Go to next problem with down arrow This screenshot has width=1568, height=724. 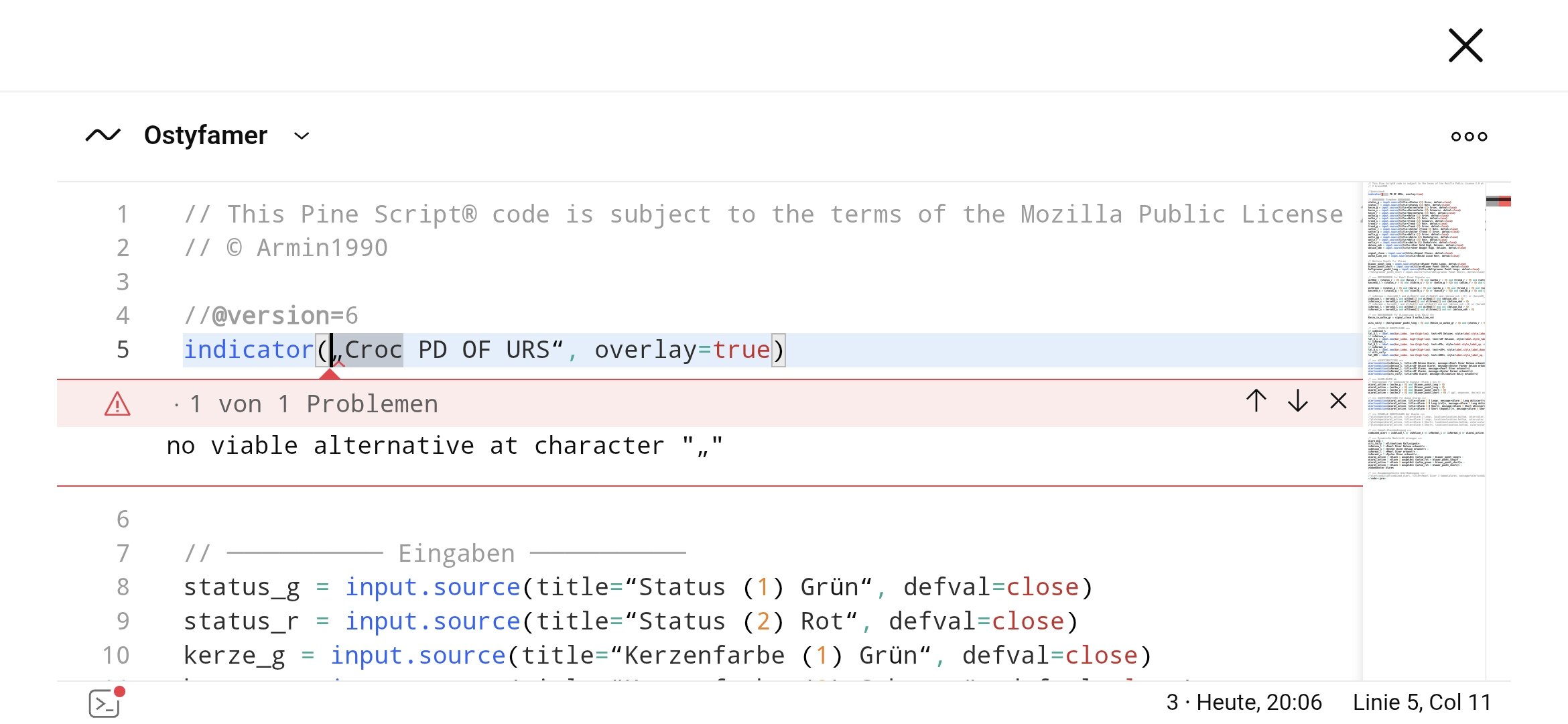[x=1298, y=401]
